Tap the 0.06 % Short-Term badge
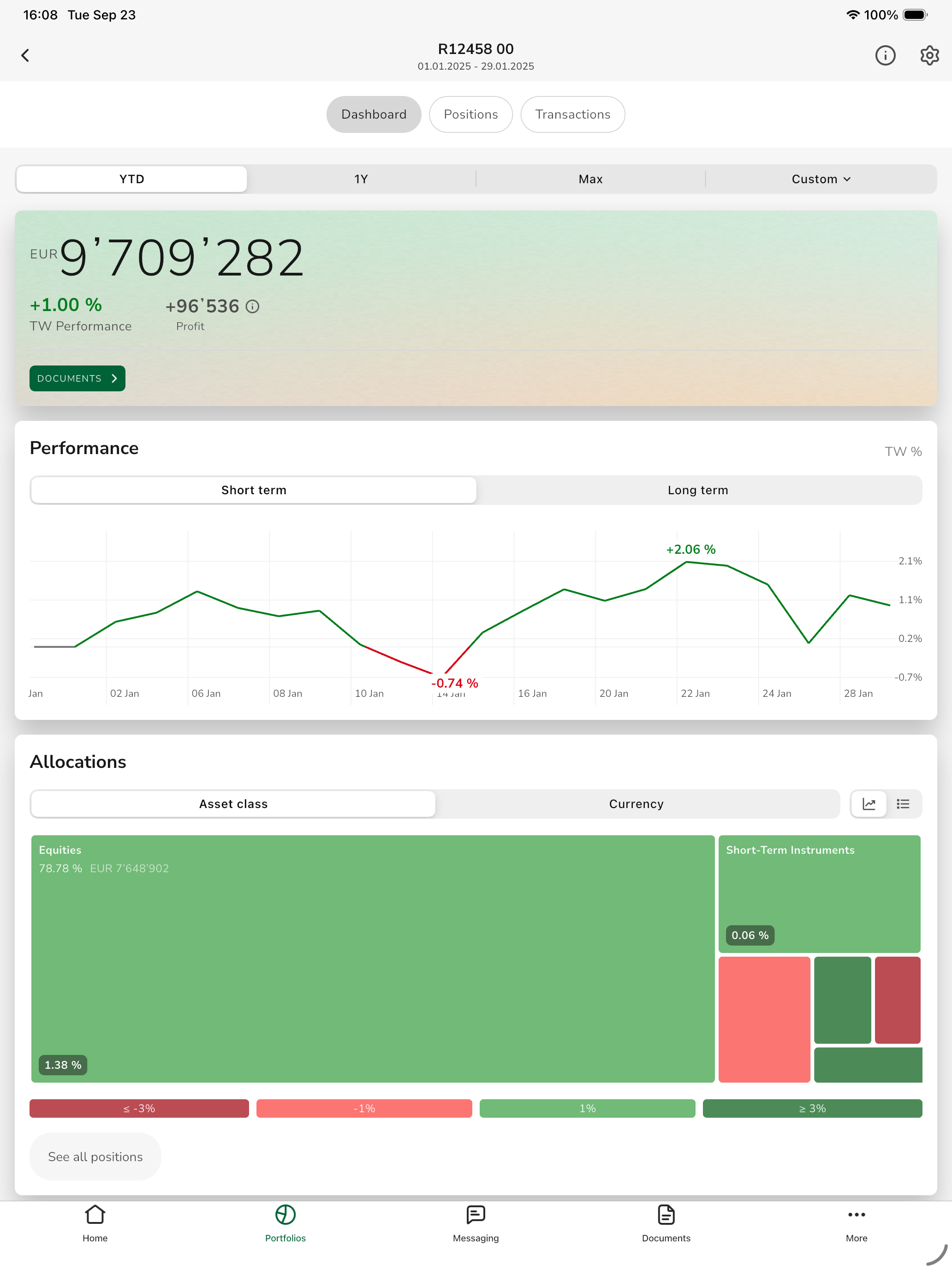The width and height of the screenshot is (952, 1270). (750, 935)
